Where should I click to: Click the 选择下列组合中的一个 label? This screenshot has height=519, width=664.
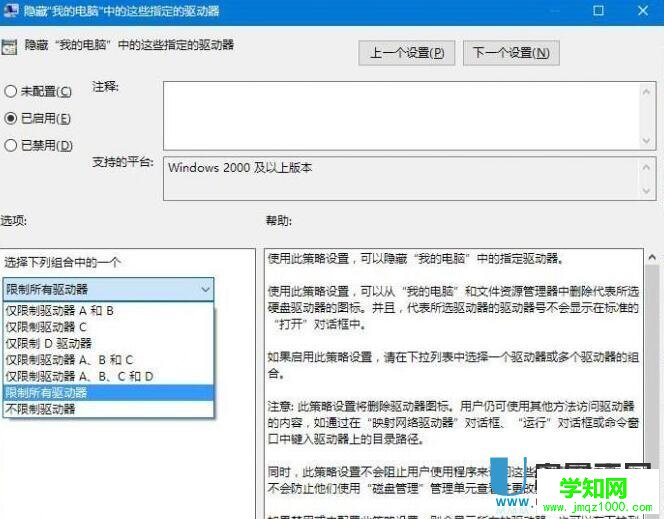(62, 262)
